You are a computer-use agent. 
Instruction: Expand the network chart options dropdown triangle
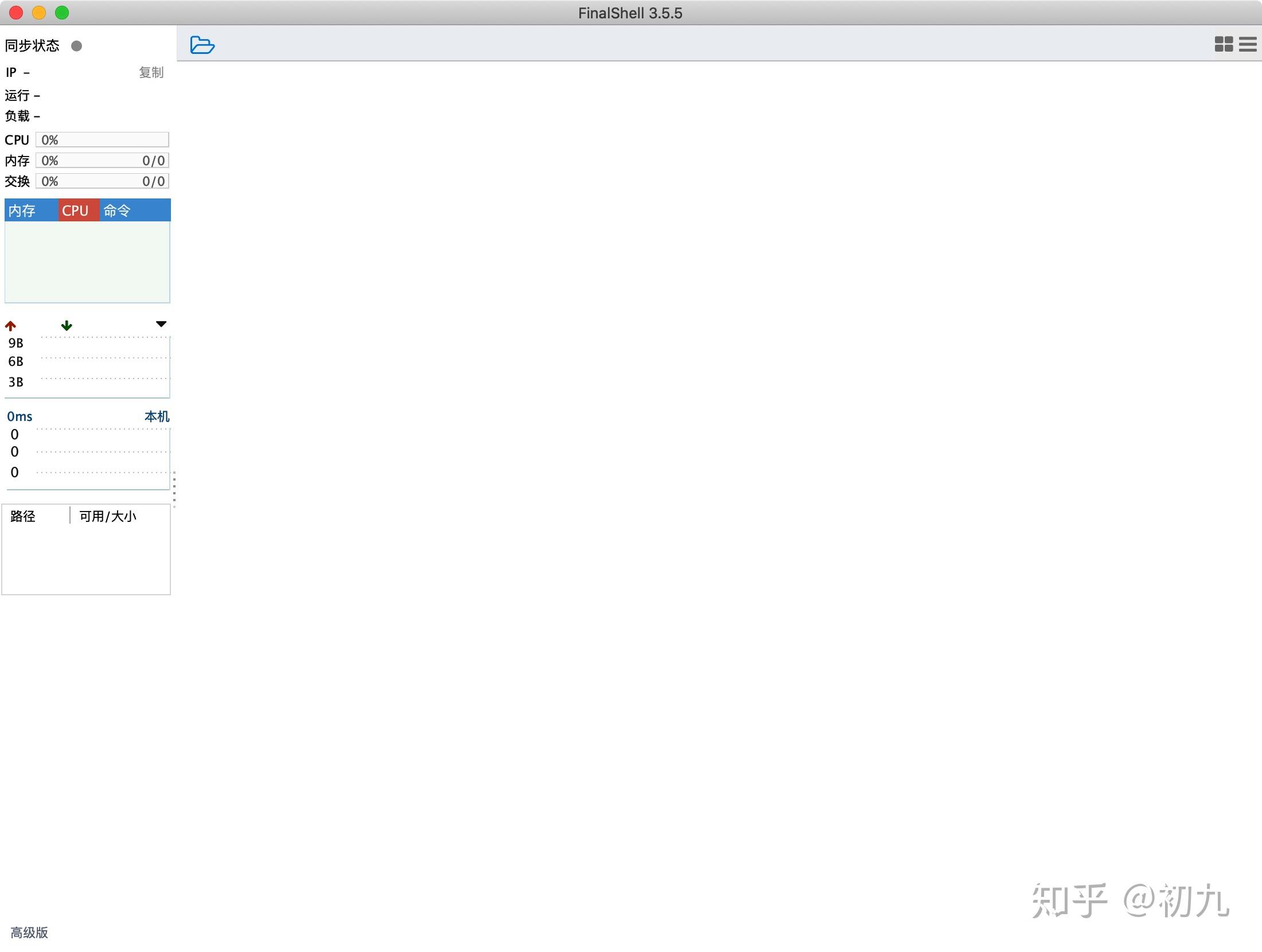[x=161, y=324]
